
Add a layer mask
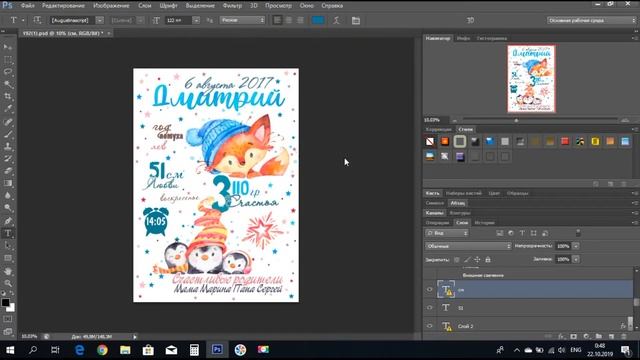point(573,336)
